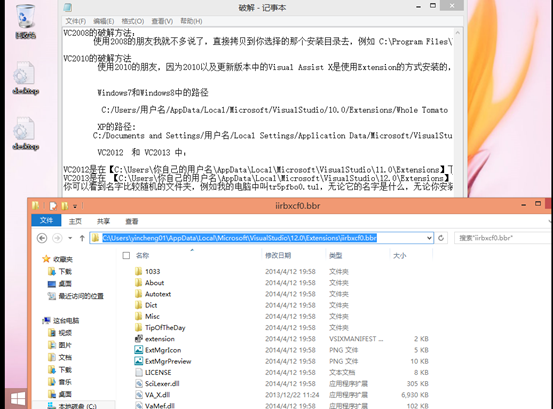Image resolution: width=553 pixels, height=409 pixels.
Task: Sort by the 大小 column header
Action: point(400,255)
